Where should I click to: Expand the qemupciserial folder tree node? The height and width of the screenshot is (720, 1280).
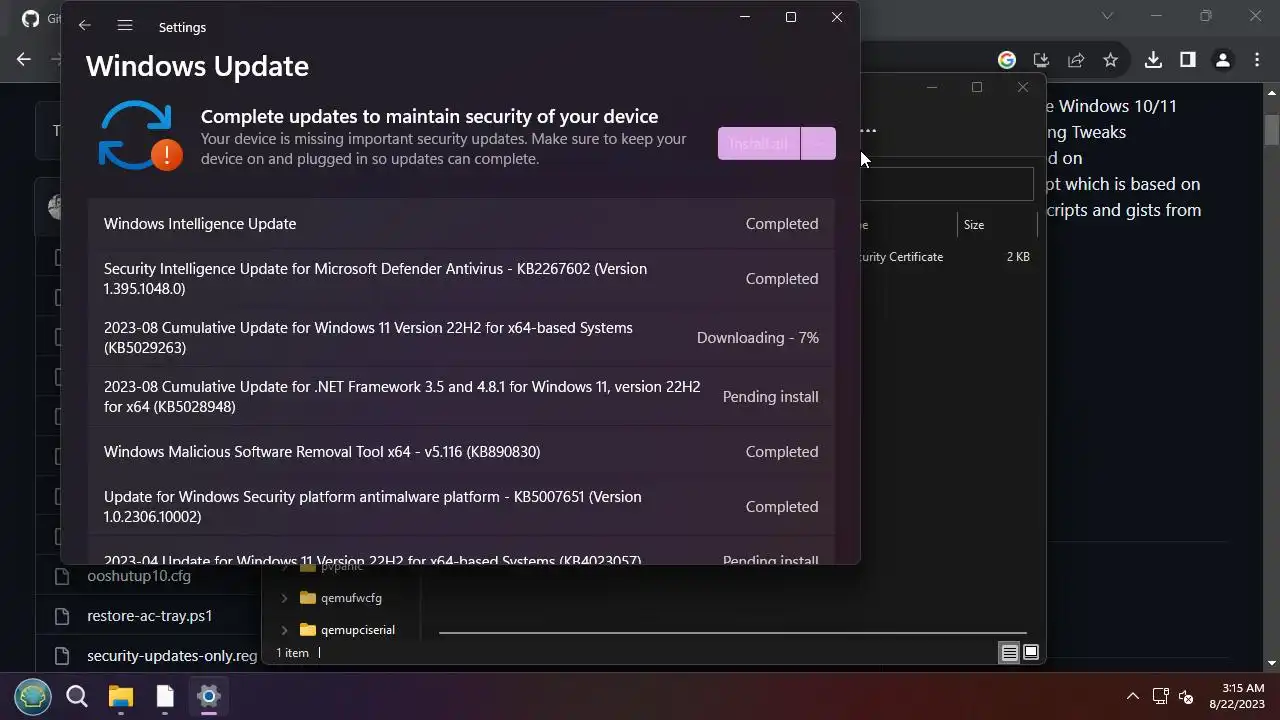pos(284,630)
